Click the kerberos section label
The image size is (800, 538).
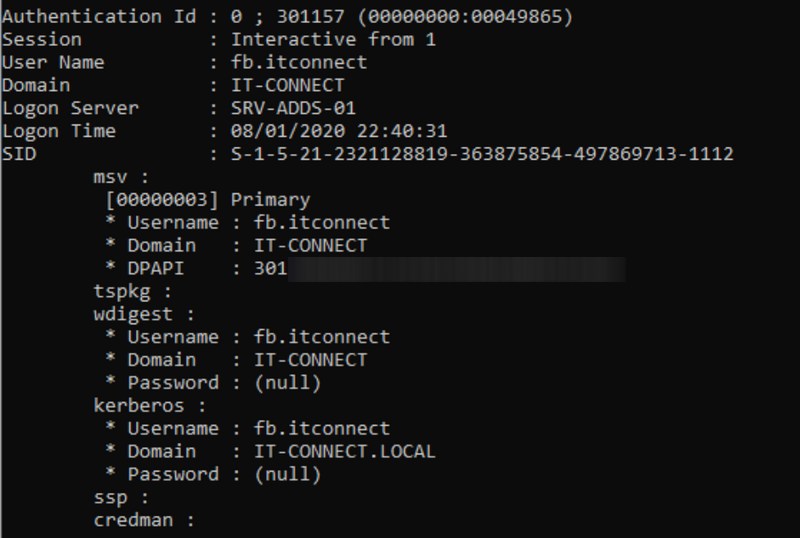[144, 406]
